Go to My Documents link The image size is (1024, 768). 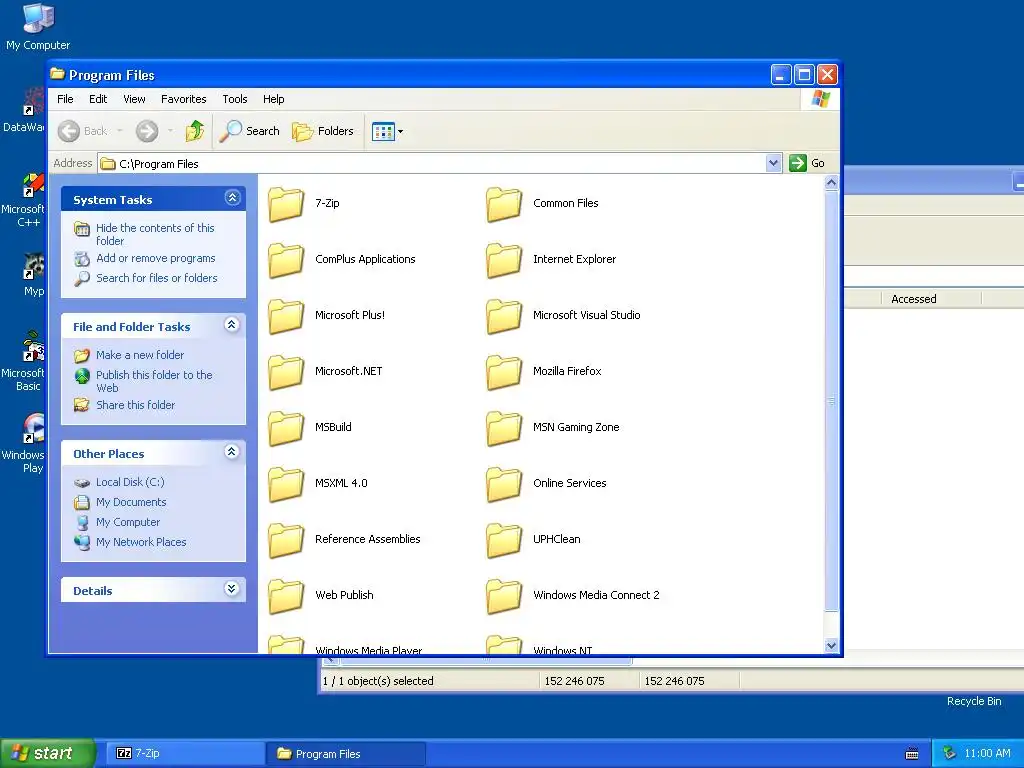[x=131, y=502]
